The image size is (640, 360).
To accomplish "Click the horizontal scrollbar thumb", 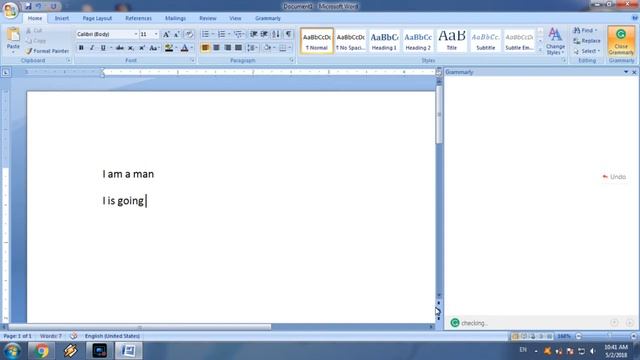I will pos(140,327).
